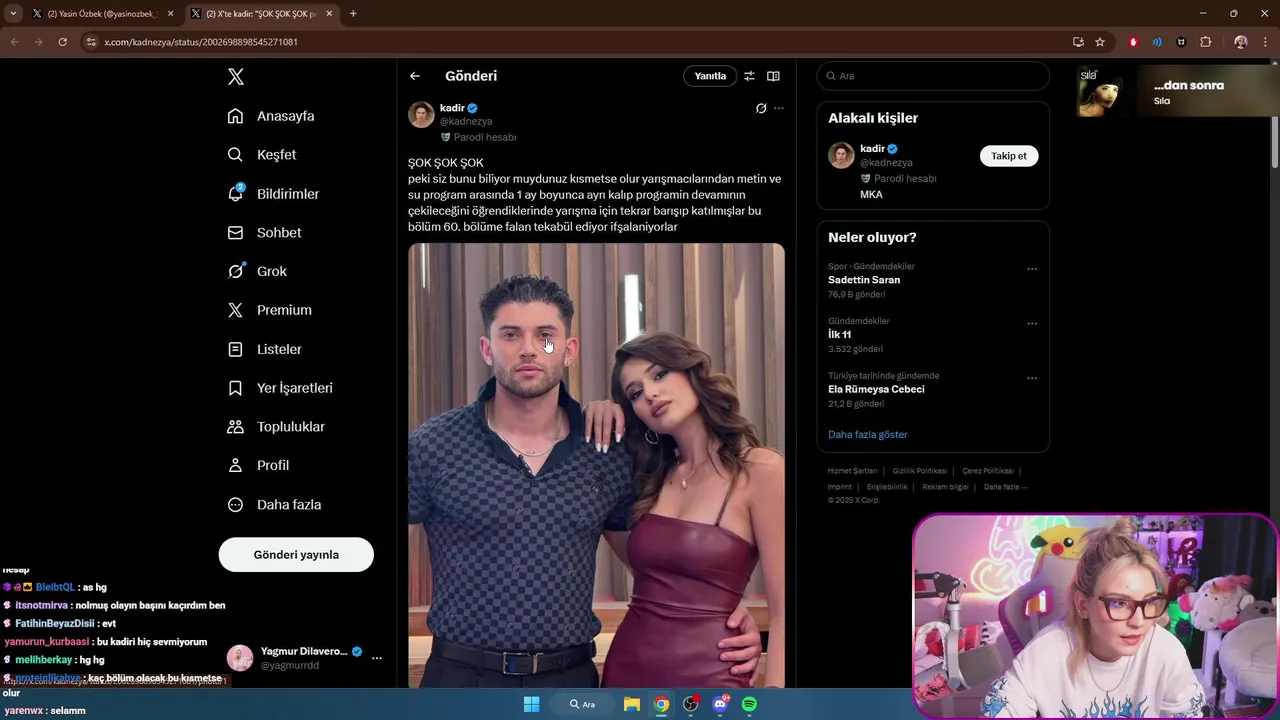Click the Gizlilik Politikası footer link
Image resolution: width=1280 pixels, height=720 pixels.
pos(920,471)
